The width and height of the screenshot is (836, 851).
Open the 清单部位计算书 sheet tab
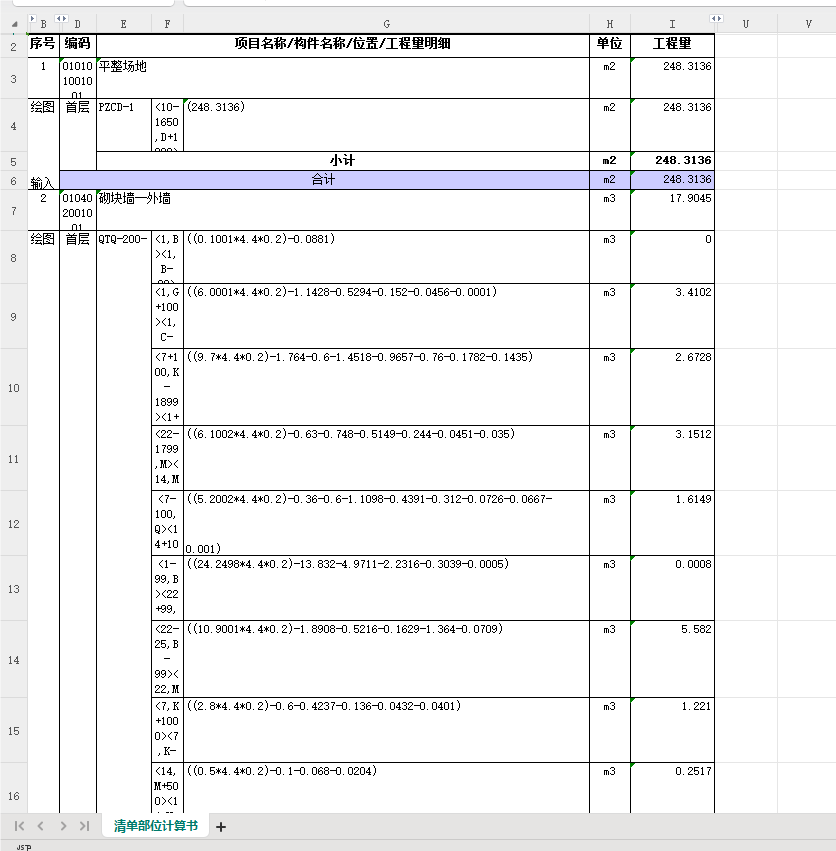(x=155, y=826)
